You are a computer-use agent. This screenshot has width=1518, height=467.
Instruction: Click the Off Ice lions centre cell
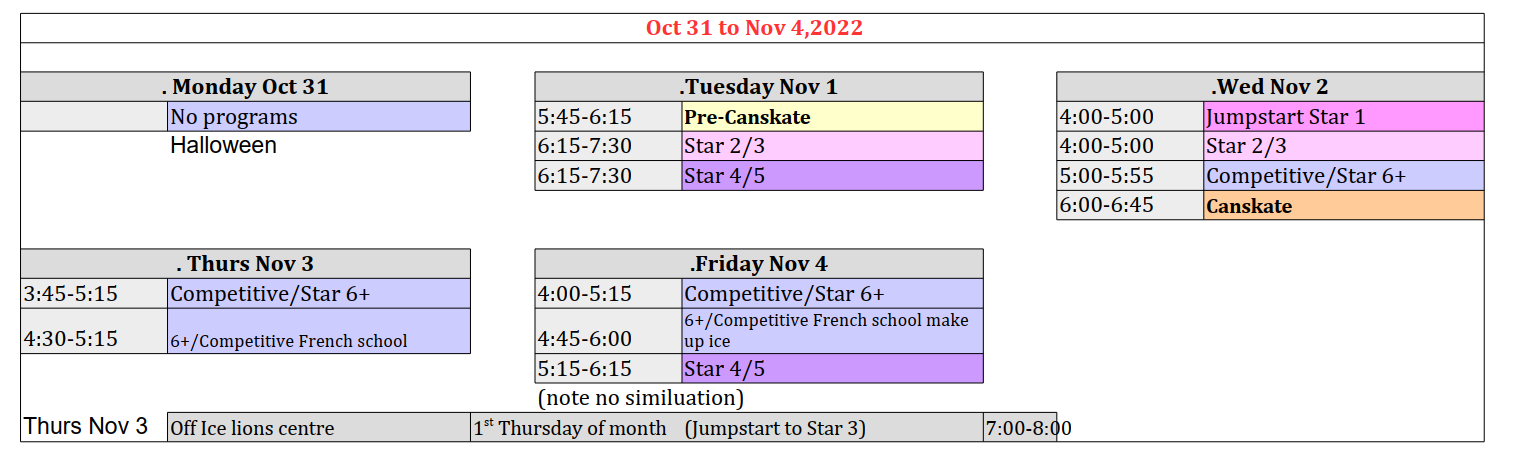(x=319, y=427)
